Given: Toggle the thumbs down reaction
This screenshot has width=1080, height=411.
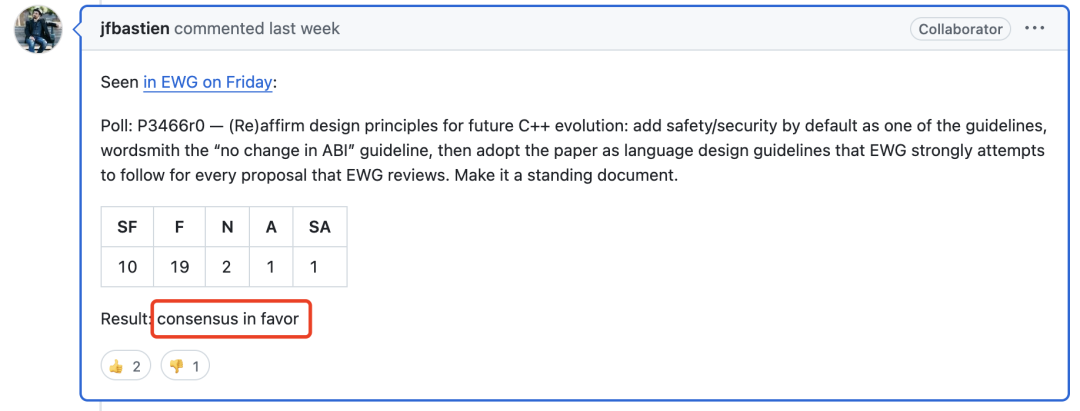Looking at the screenshot, I should (x=185, y=366).
